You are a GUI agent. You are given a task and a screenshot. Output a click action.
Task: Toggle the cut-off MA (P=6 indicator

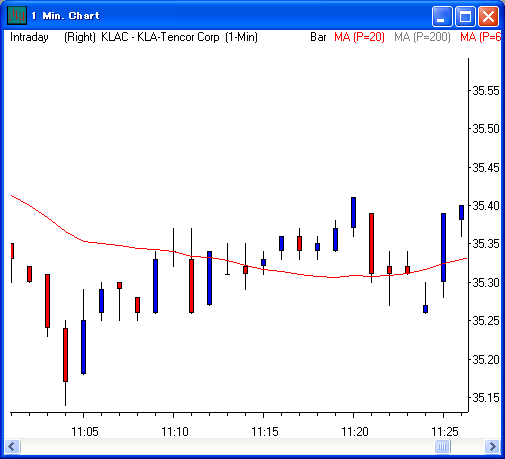pos(480,37)
